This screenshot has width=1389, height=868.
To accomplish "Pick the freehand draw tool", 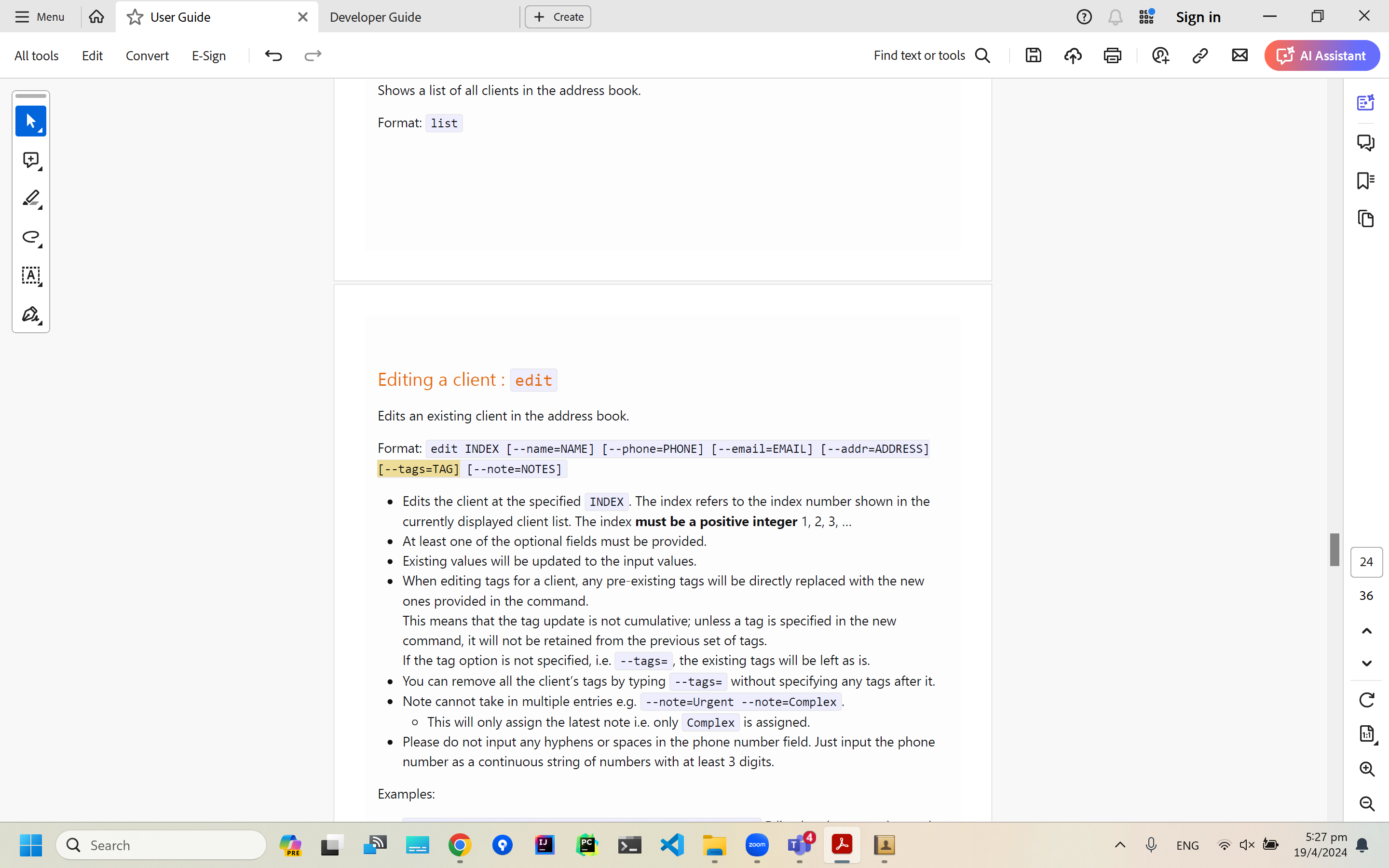I will coord(30,237).
